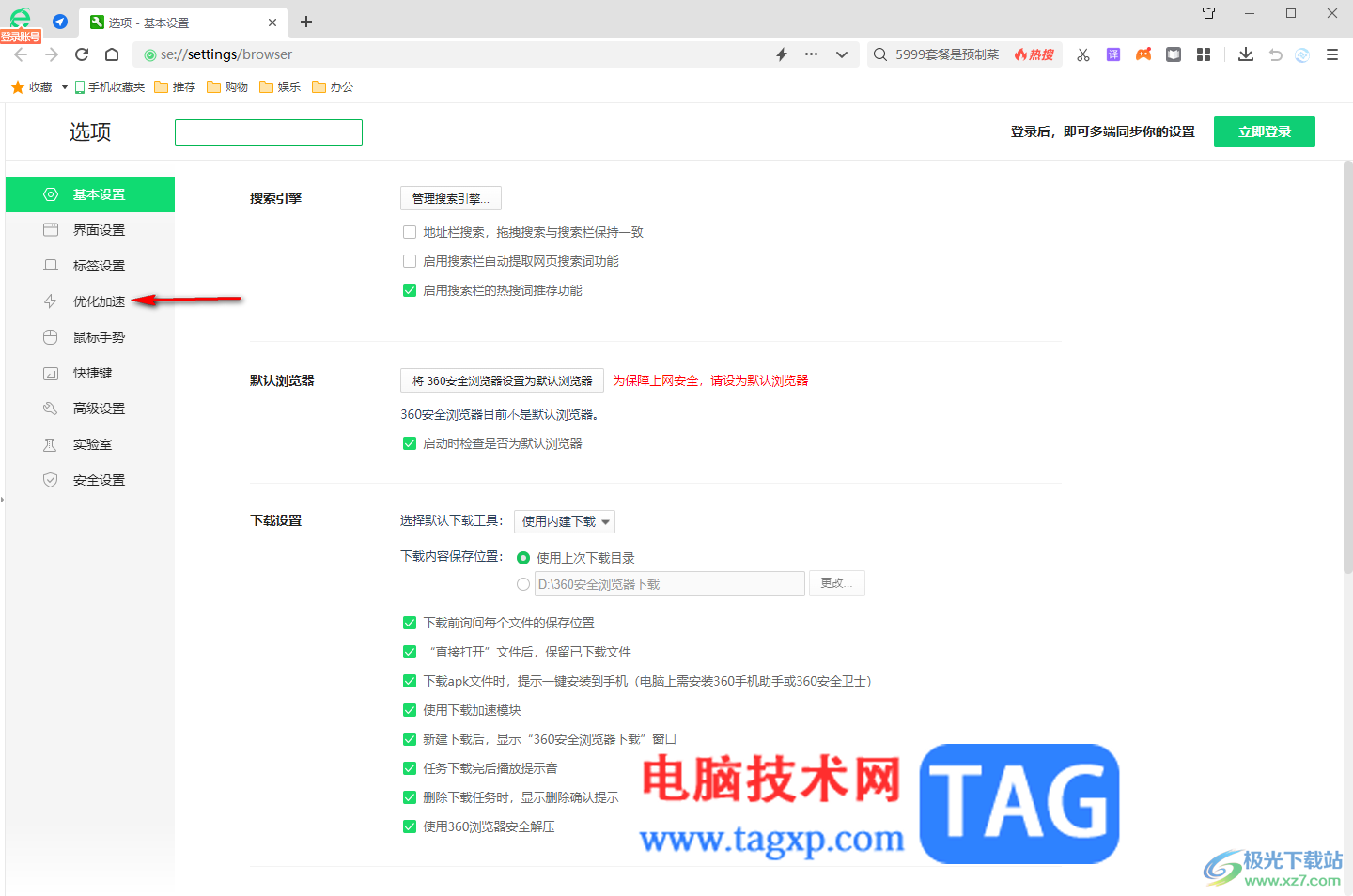Toggle 新建下载后显示下载窗口 checkbox
The image size is (1353, 896).
point(410,739)
